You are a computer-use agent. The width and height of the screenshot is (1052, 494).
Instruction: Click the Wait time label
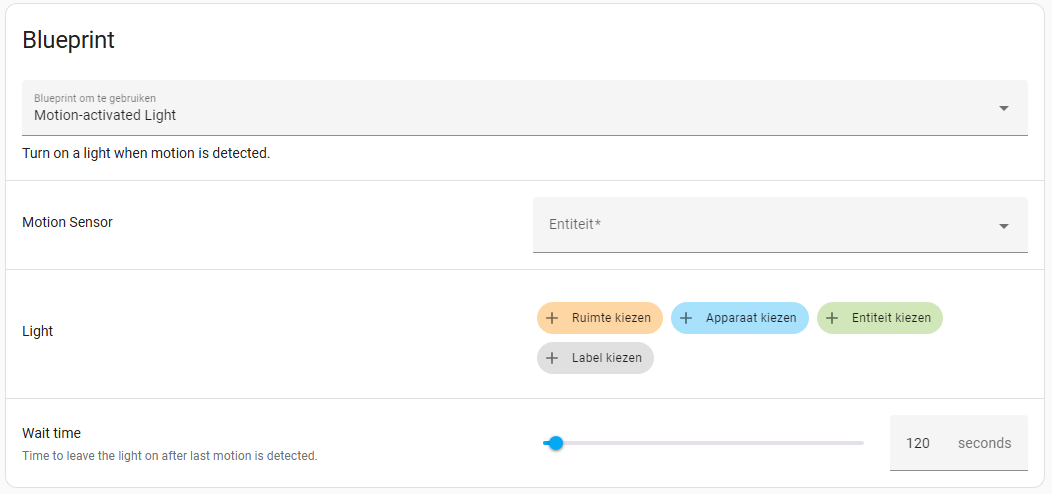click(x=52, y=433)
